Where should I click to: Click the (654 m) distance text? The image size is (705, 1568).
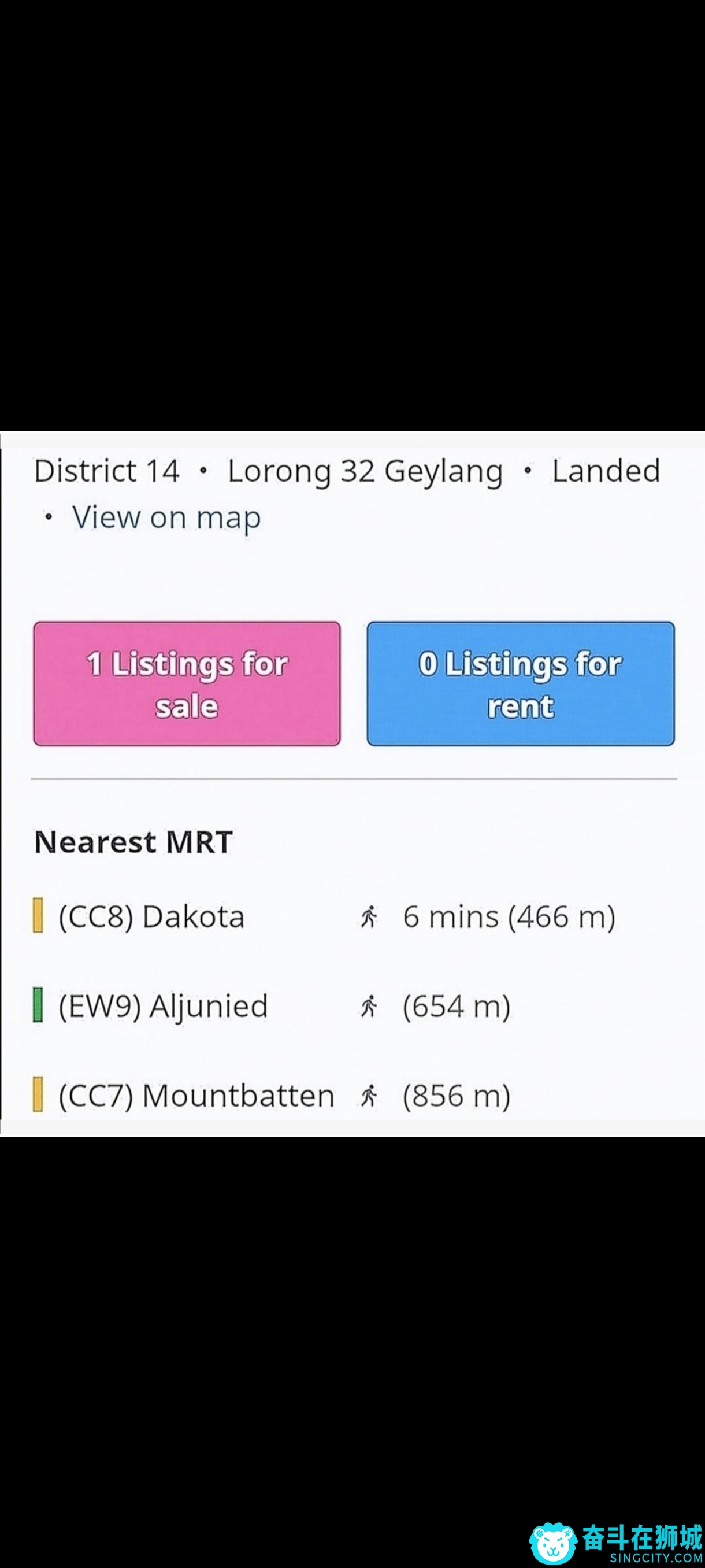click(456, 1006)
